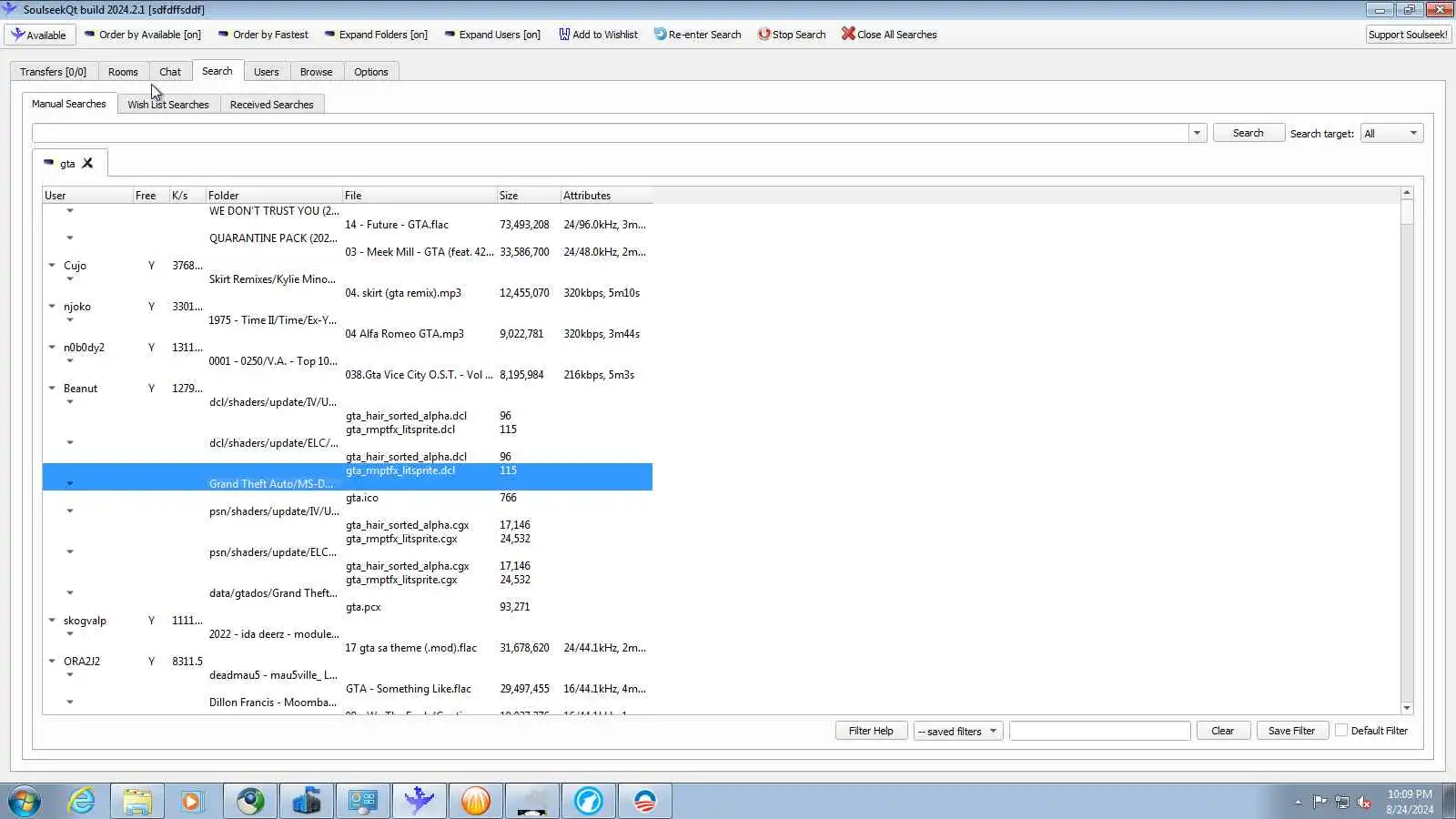Toggle Order by Available
Viewport: 1456px width, 819px height.
[142, 35]
